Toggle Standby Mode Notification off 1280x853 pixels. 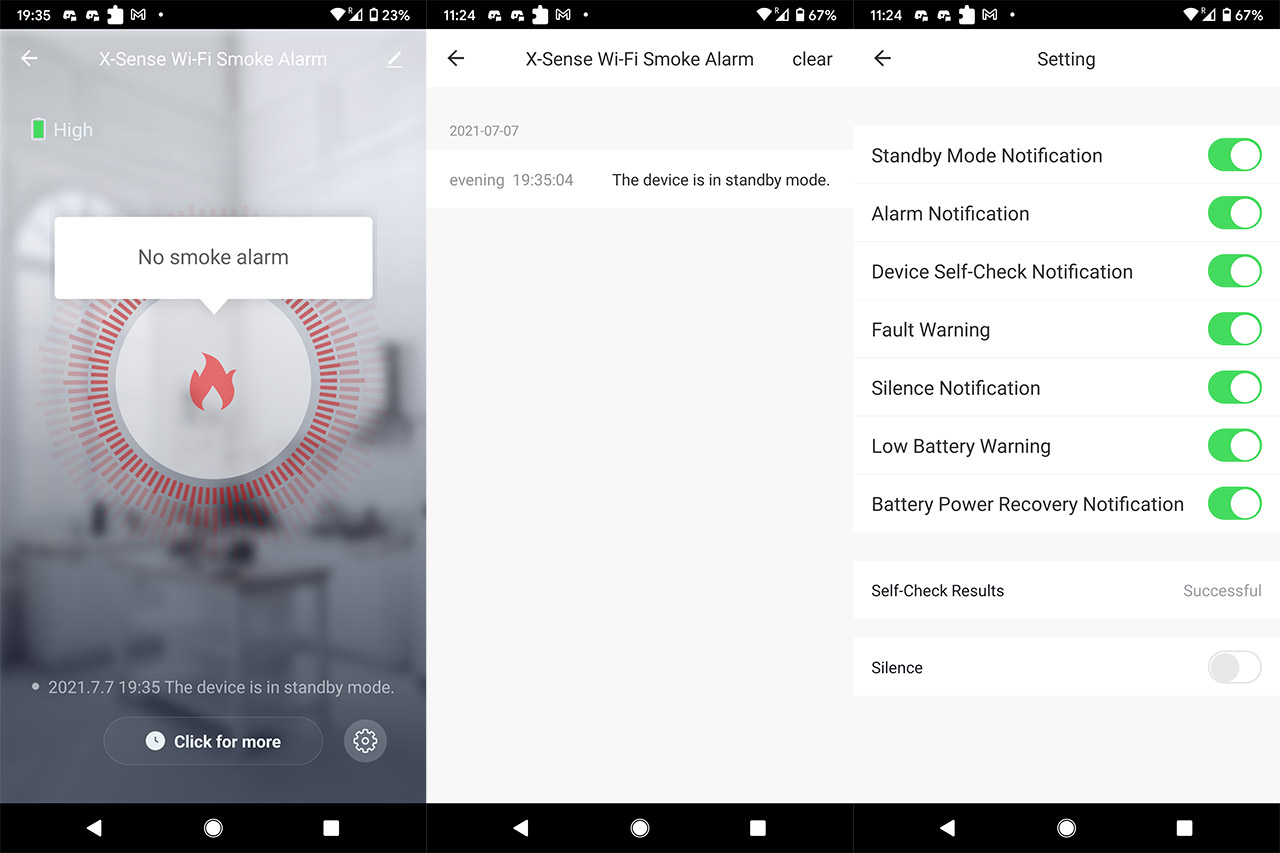coord(1235,155)
